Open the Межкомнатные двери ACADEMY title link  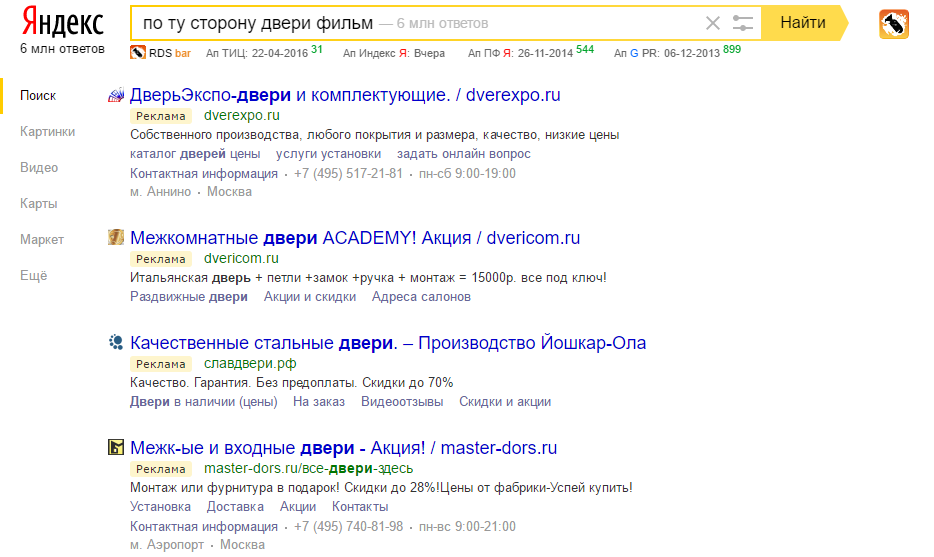pos(355,238)
